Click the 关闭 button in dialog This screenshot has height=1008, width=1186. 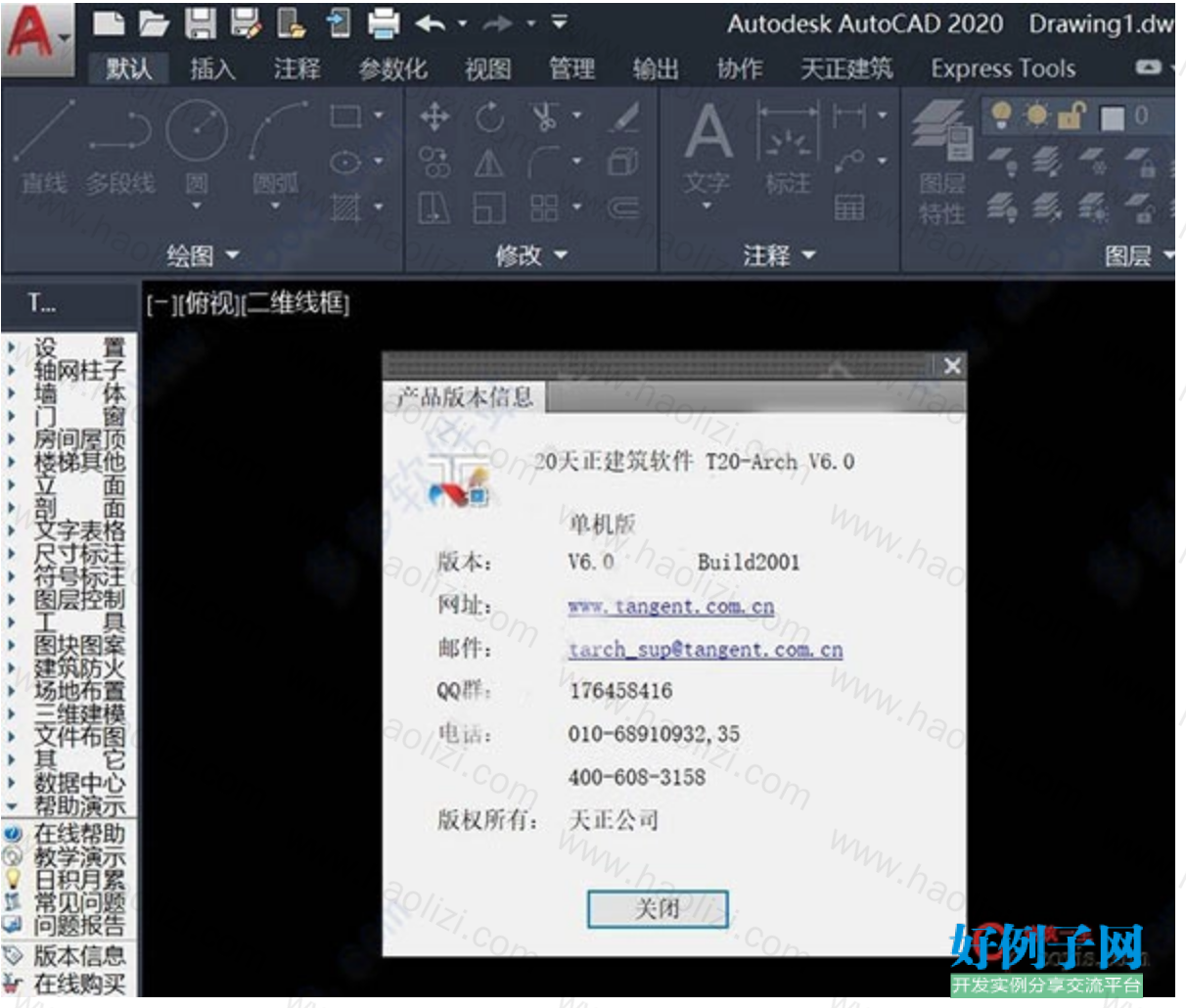click(x=658, y=908)
